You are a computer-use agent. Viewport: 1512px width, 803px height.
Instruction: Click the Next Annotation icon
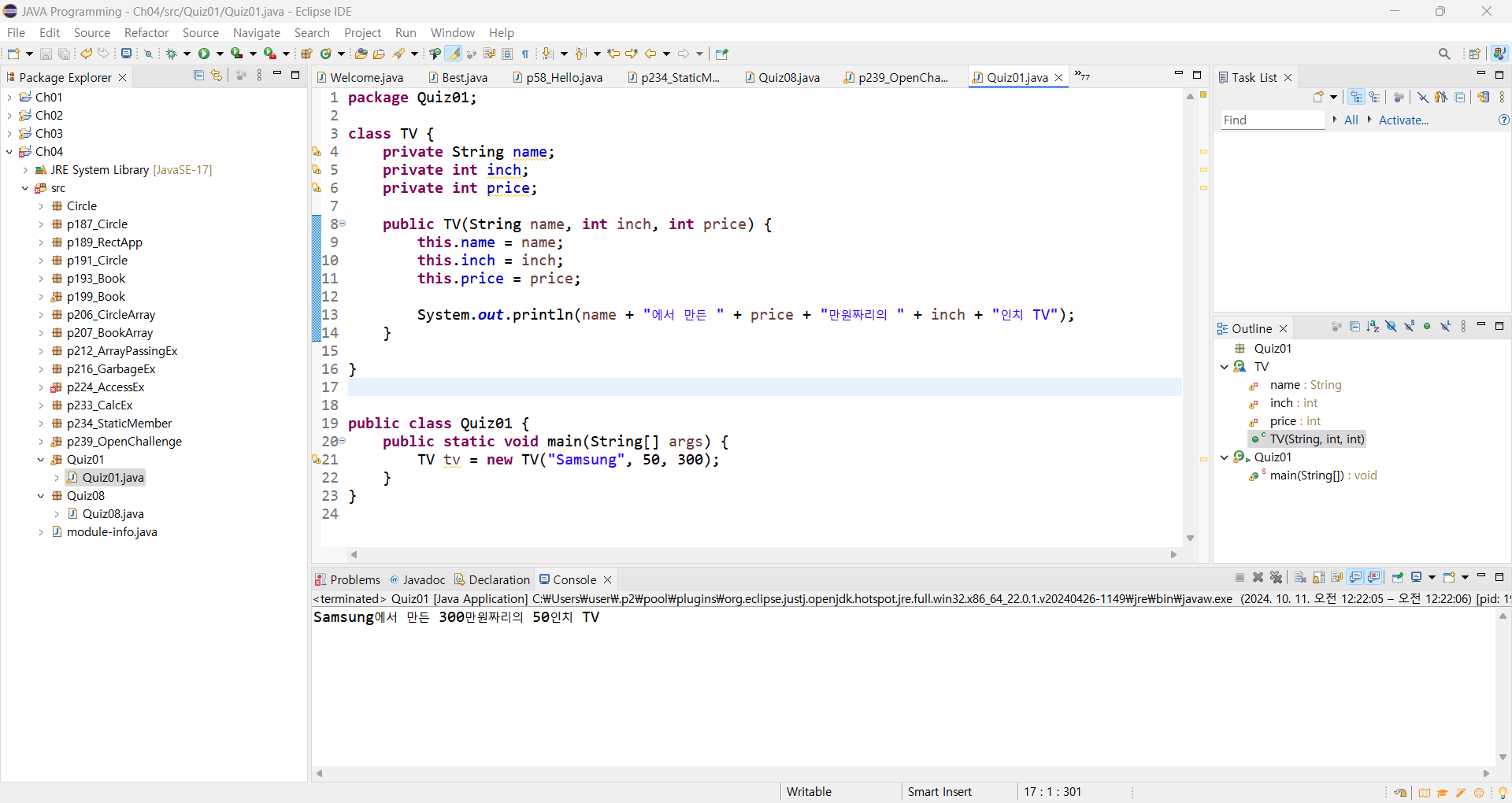click(x=548, y=54)
